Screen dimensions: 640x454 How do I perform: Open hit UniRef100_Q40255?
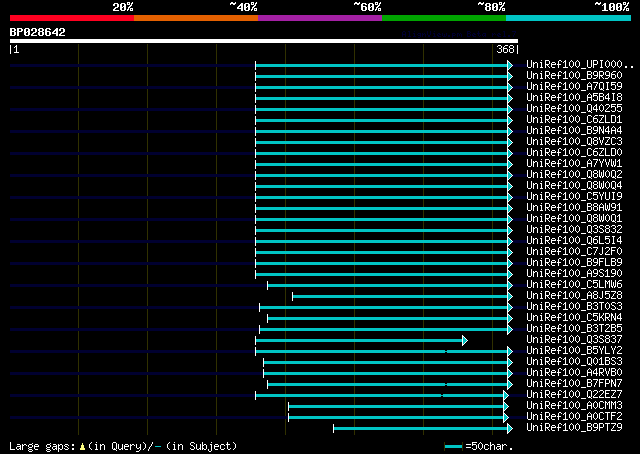(x=574, y=109)
